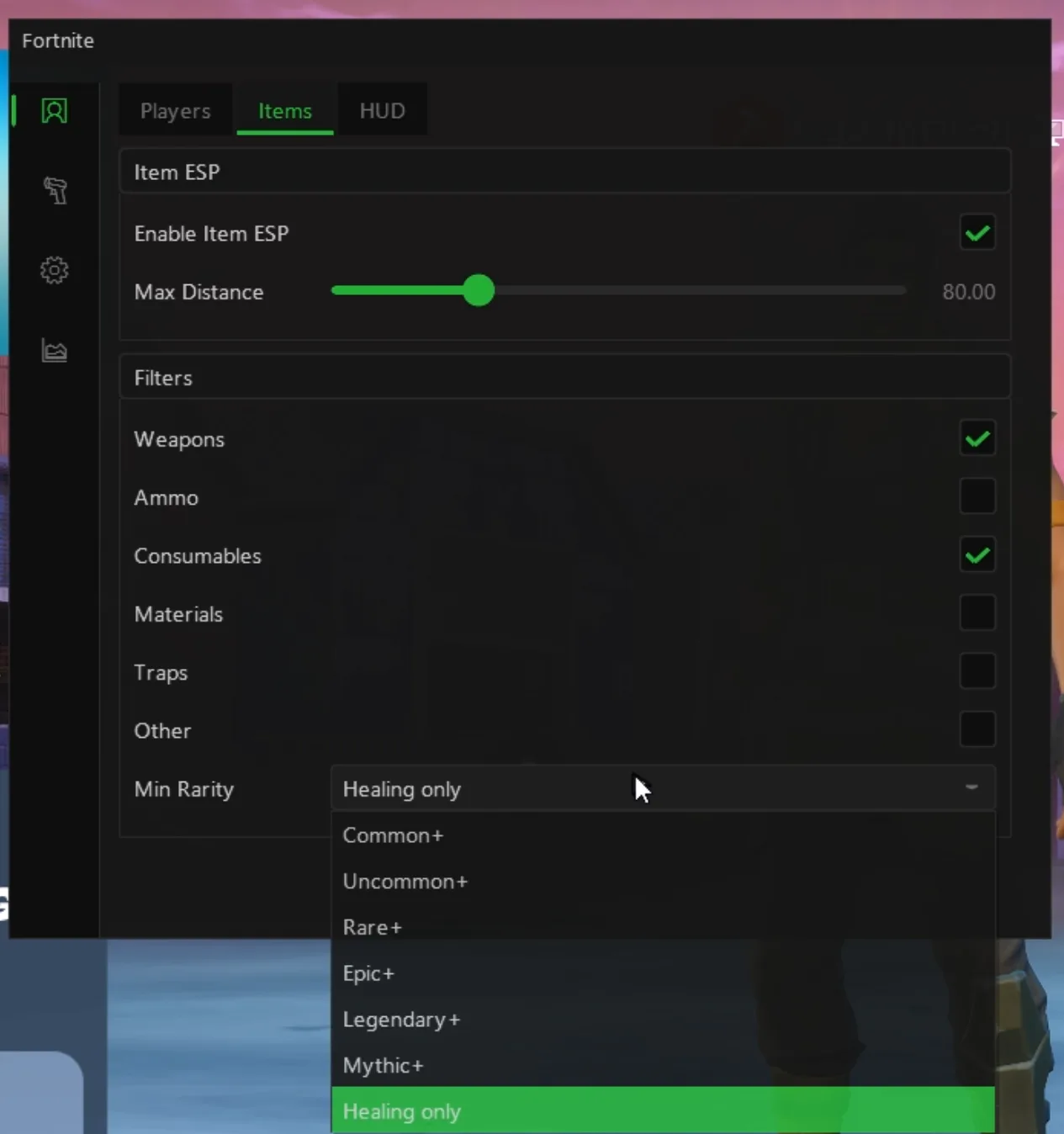Click the Max Distance value 80.00
This screenshot has width=1064, height=1134.
pos(968,292)
